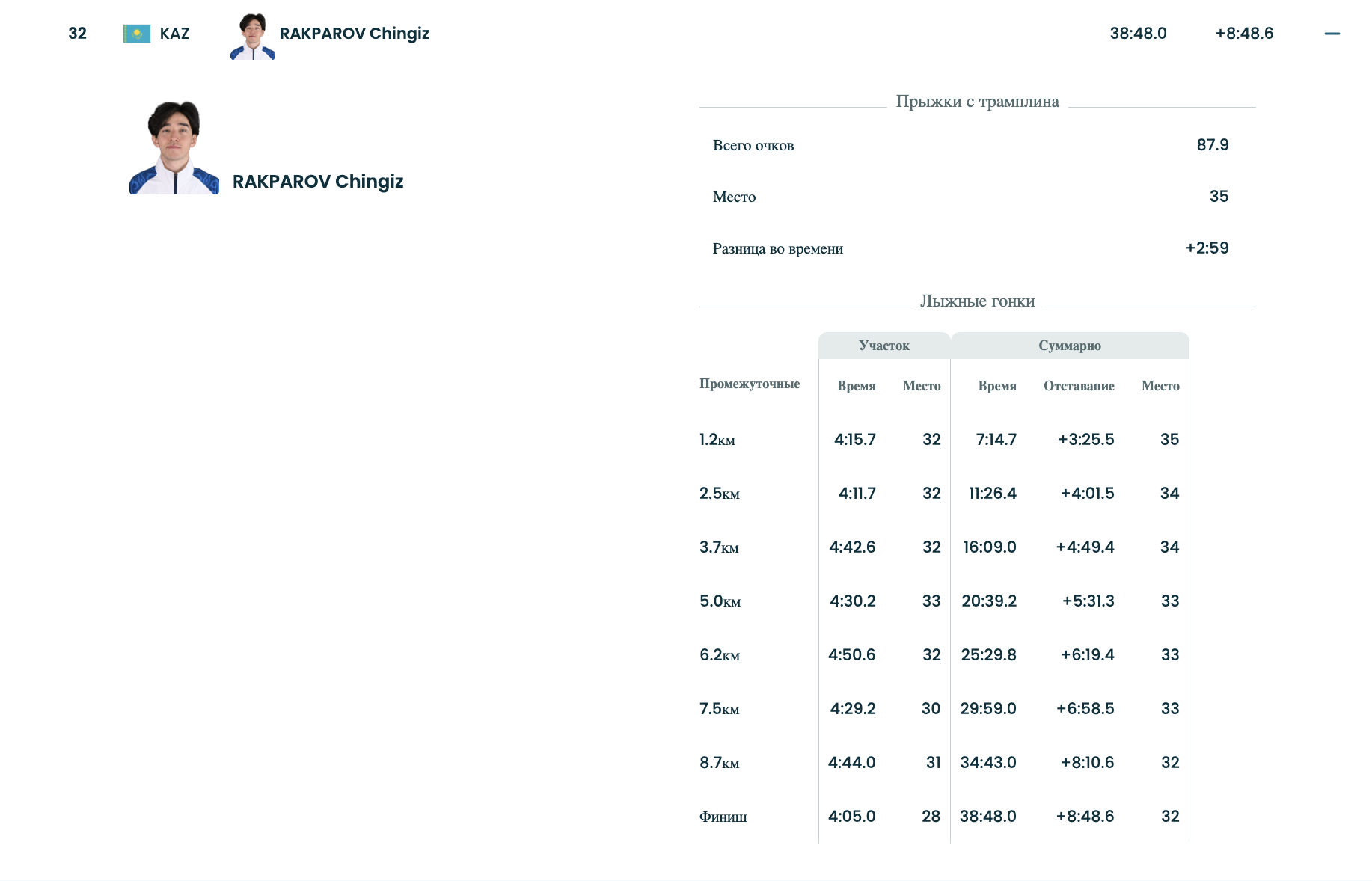Select the Финиш row label
This screenshot has height=881, width=1372.
(723, 817)
